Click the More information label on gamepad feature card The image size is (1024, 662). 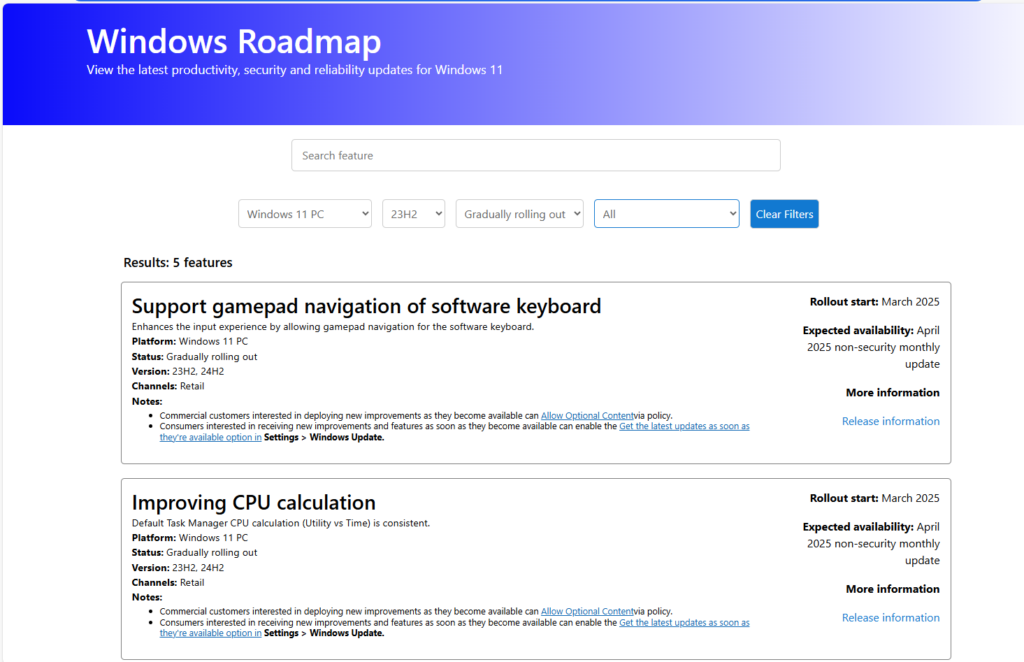892,392
